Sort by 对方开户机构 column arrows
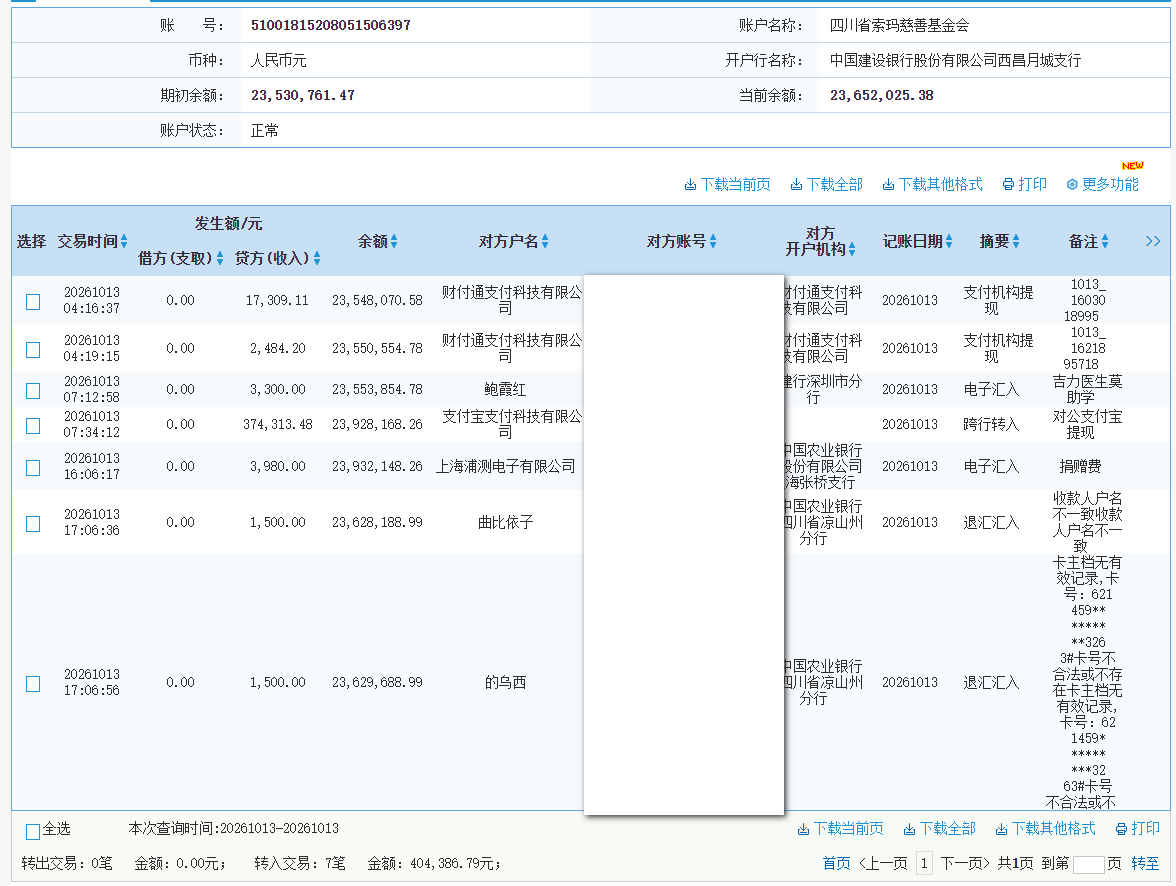The image size is (1176, 886). click(x=852, y=249)
